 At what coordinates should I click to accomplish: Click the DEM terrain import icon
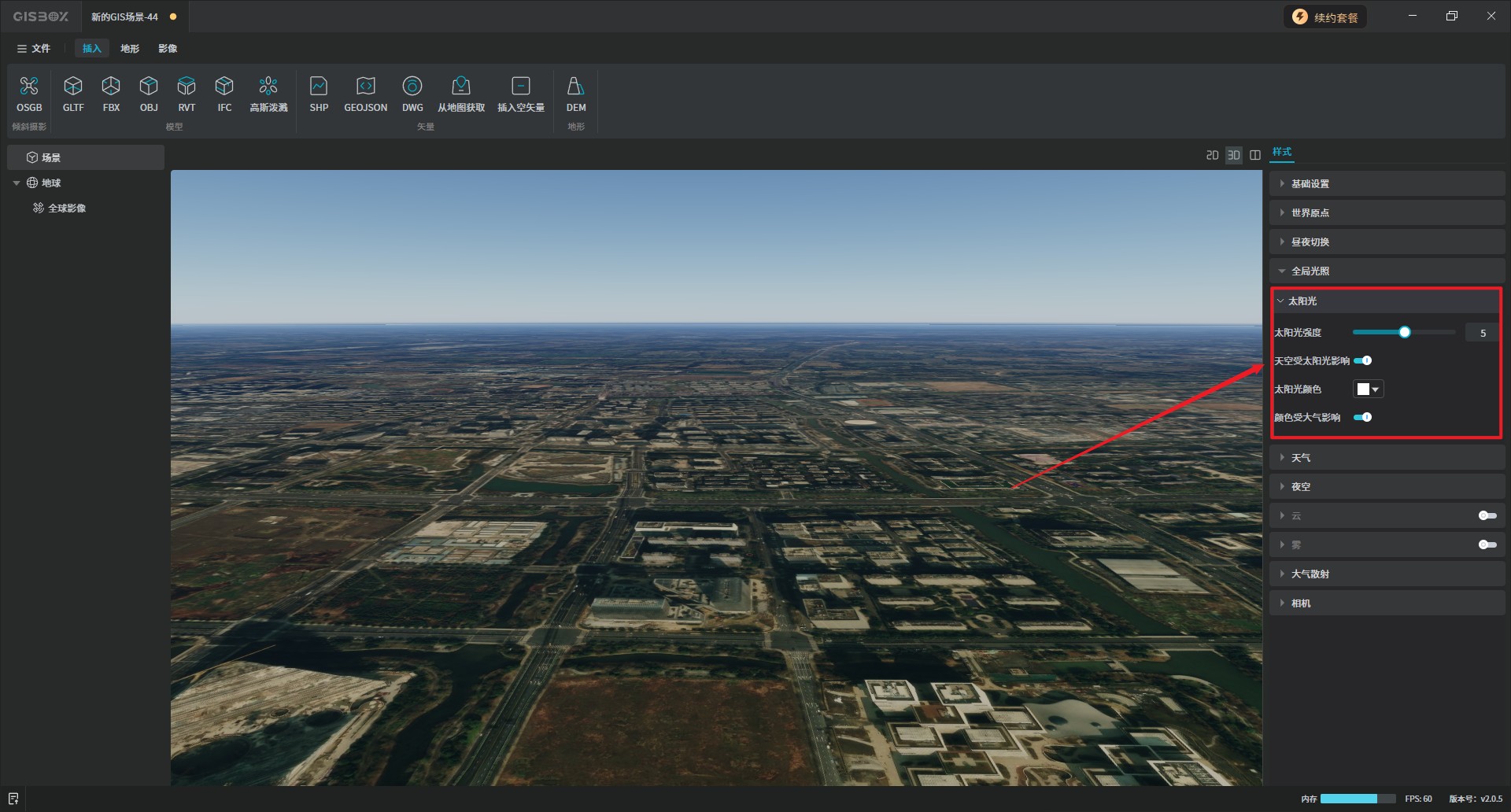pyautogui.click(x=575, y=87)
